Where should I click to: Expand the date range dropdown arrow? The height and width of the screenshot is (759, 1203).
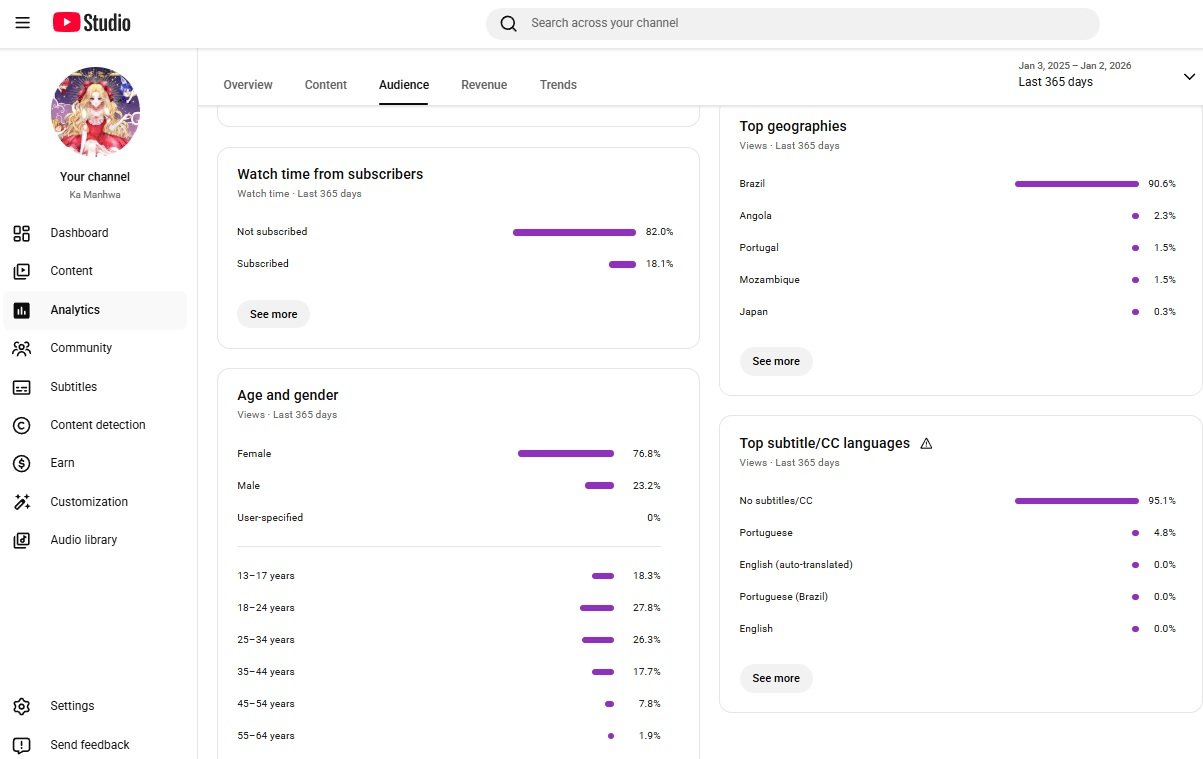[1189, 76]
